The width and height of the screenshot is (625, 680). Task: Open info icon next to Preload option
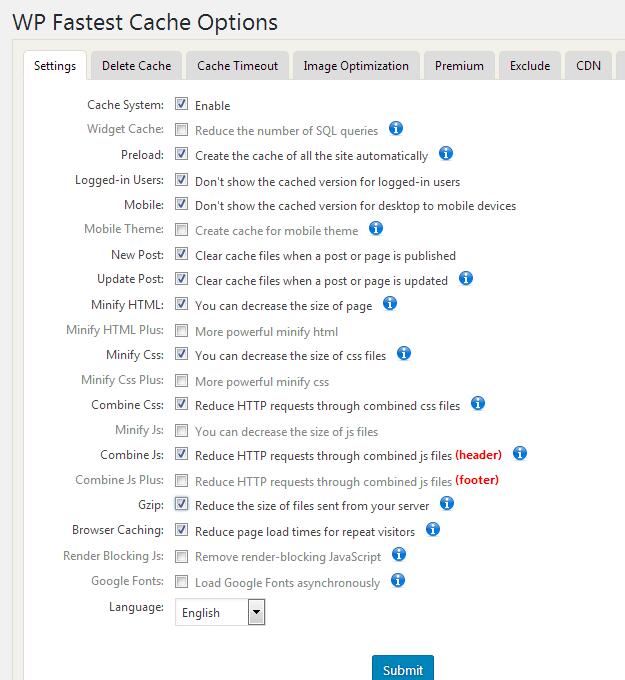click(446, 153)
